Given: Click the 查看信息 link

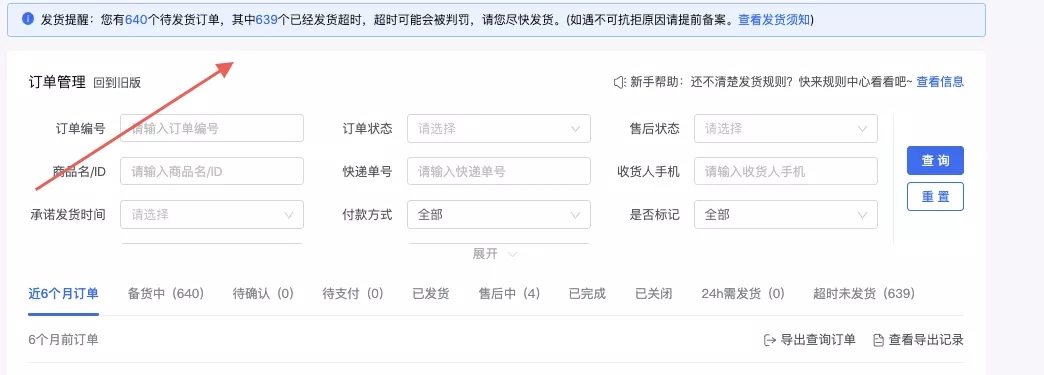Looking at the screenshot, I should coord(940,82).
